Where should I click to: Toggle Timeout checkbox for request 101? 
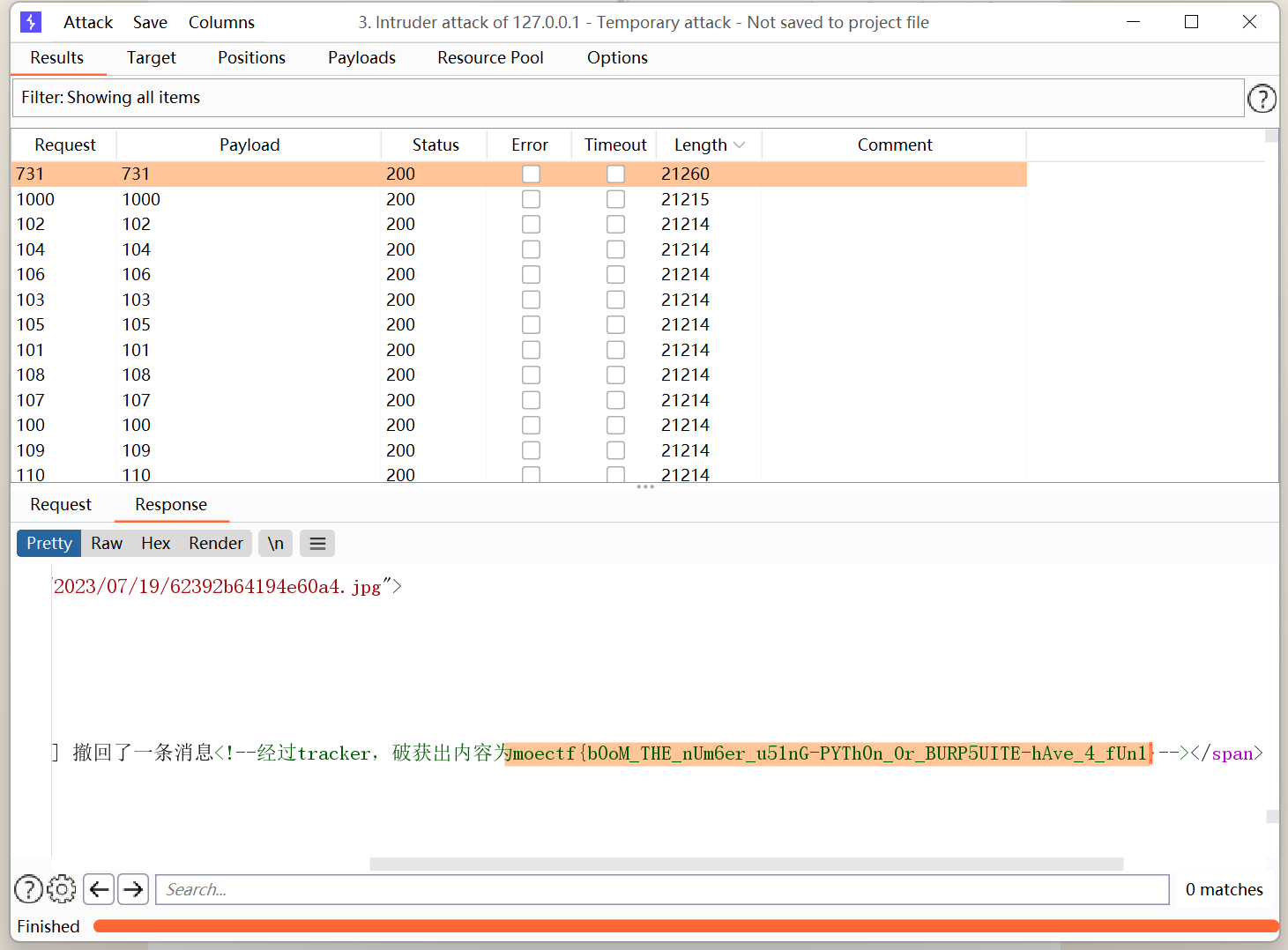click(615, 350)
